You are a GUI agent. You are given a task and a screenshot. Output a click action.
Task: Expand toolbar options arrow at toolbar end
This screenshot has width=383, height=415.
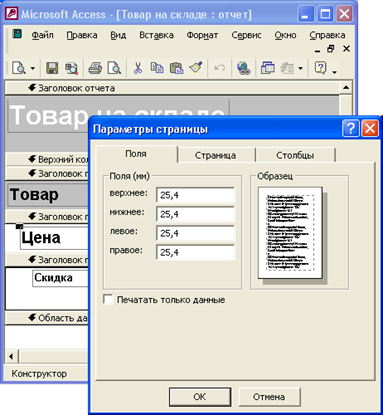coord(334,71)
